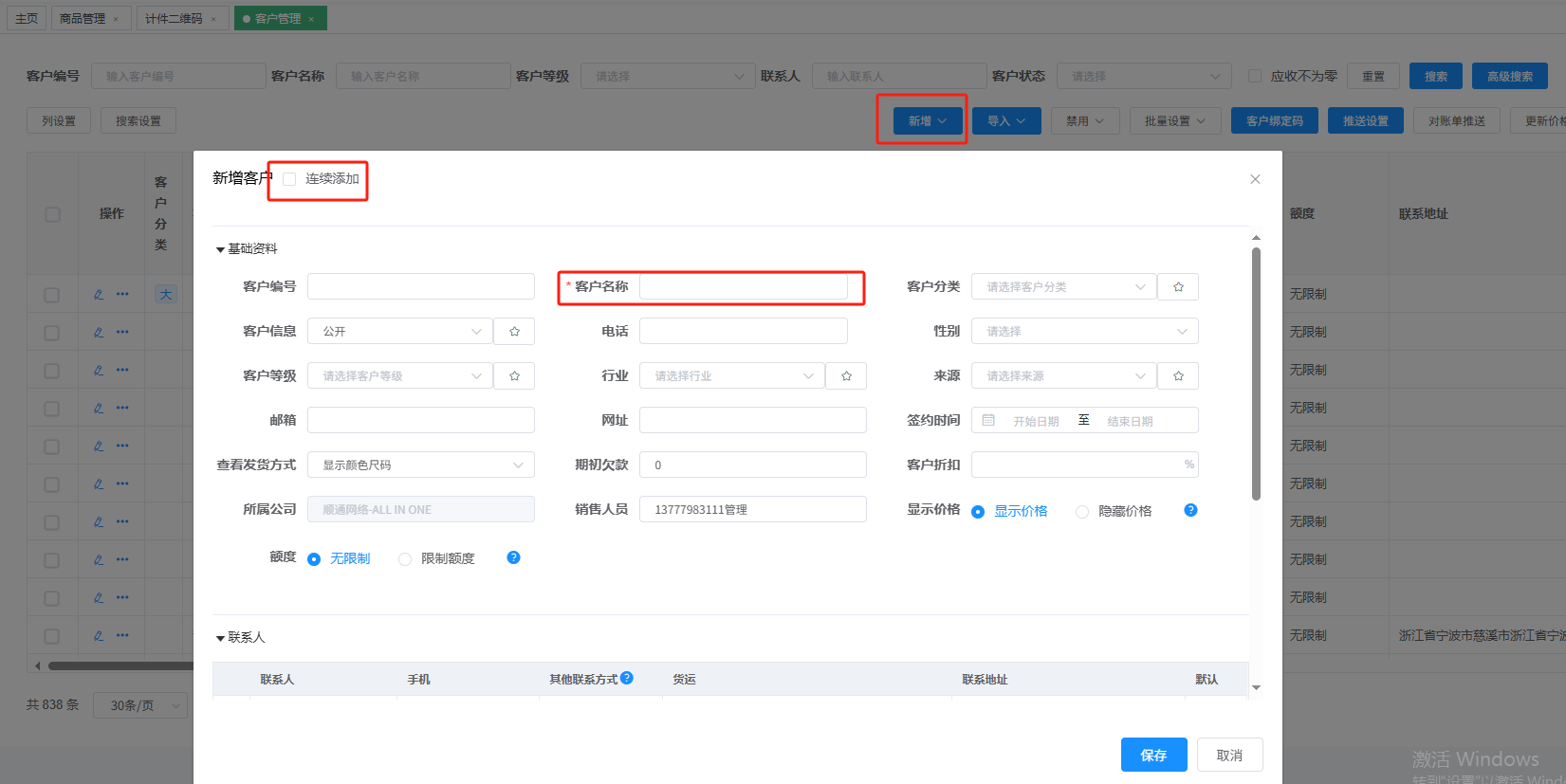Click the help icon beside 其他联系方式 header
The image size is (1566, 784).
tap(627, 678)
